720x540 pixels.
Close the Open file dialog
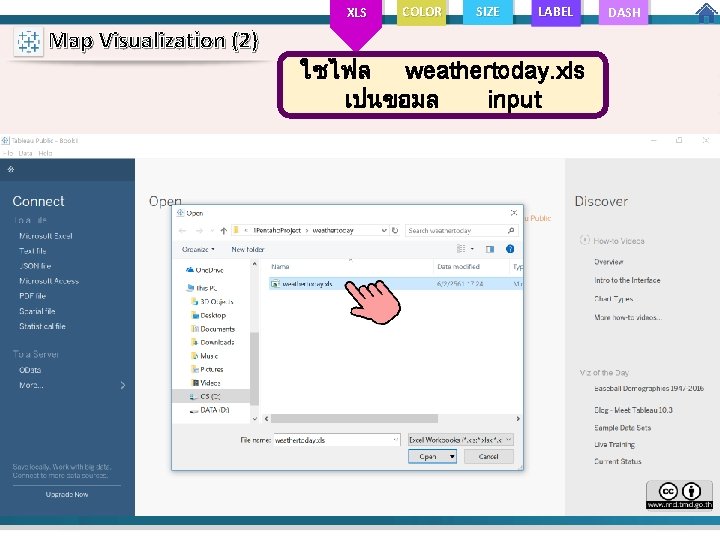coord(514,213)
